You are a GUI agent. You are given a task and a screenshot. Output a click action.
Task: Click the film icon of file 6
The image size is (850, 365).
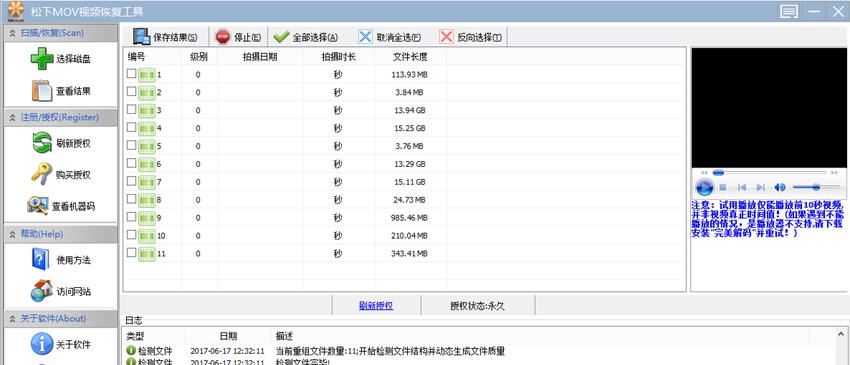click(x=147, y=164)
